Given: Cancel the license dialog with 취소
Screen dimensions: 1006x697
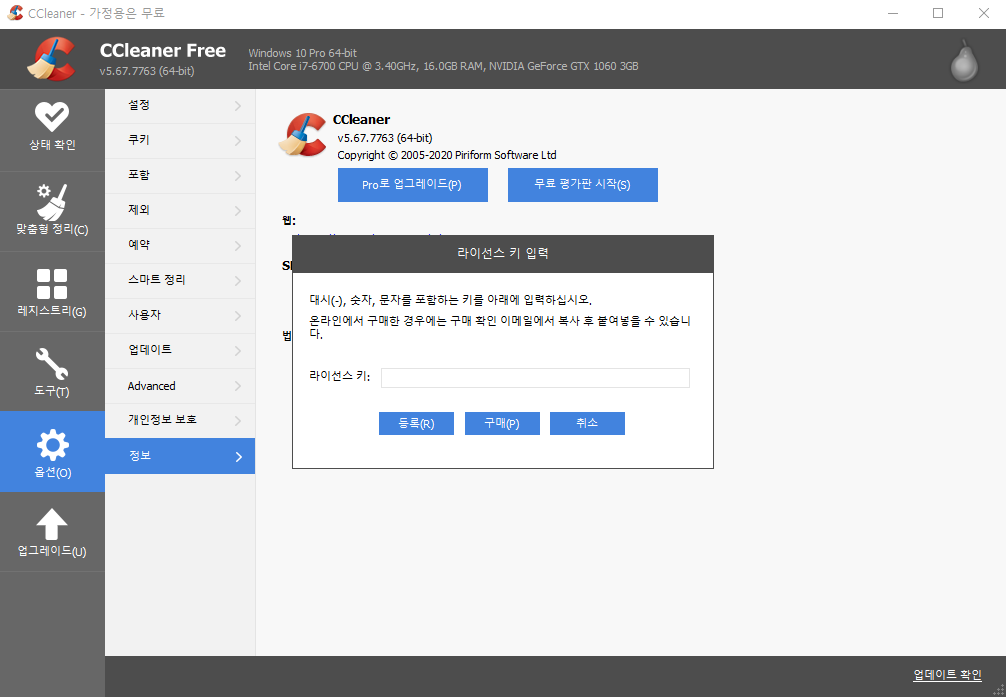Looking at the screenshot, I should pyautogui.click(x=587, y=424).
